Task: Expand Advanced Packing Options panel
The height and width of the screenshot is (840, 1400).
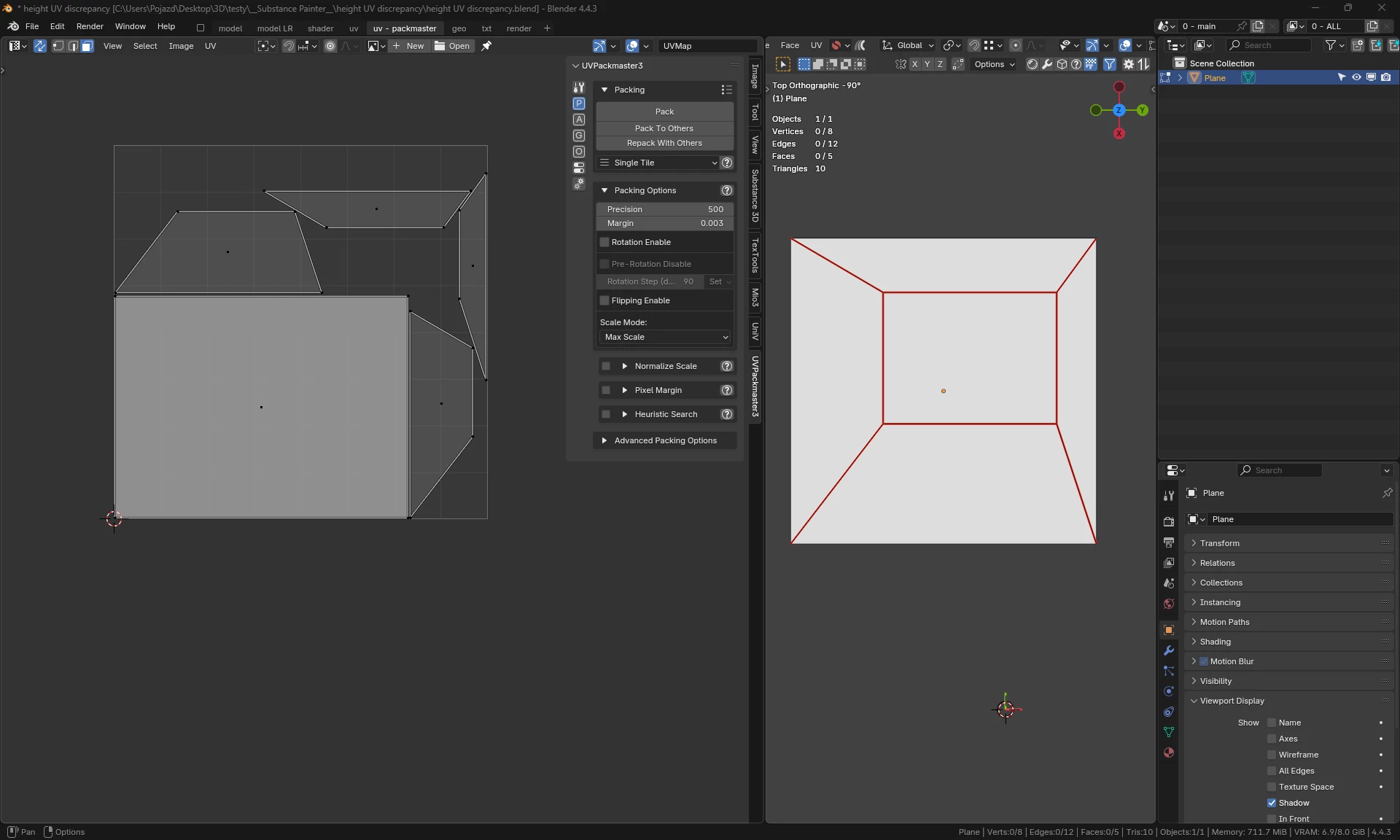Action: click(664, 440)
